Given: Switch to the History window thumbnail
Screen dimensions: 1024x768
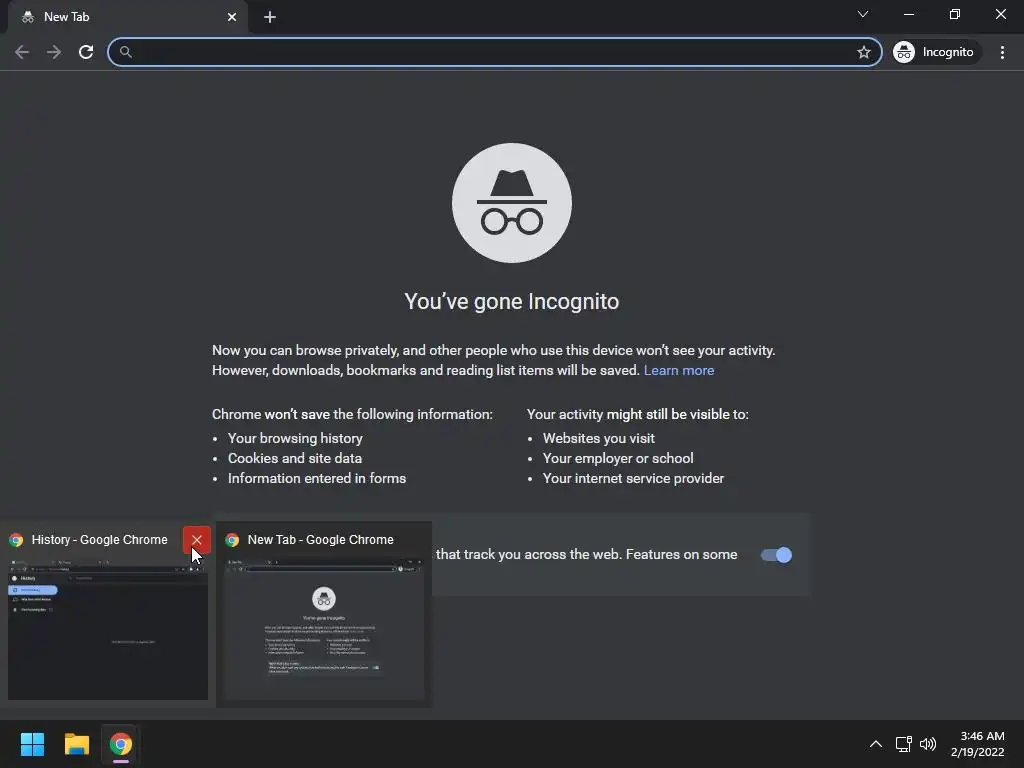Looking at the screenshot, I should point(108,628).
